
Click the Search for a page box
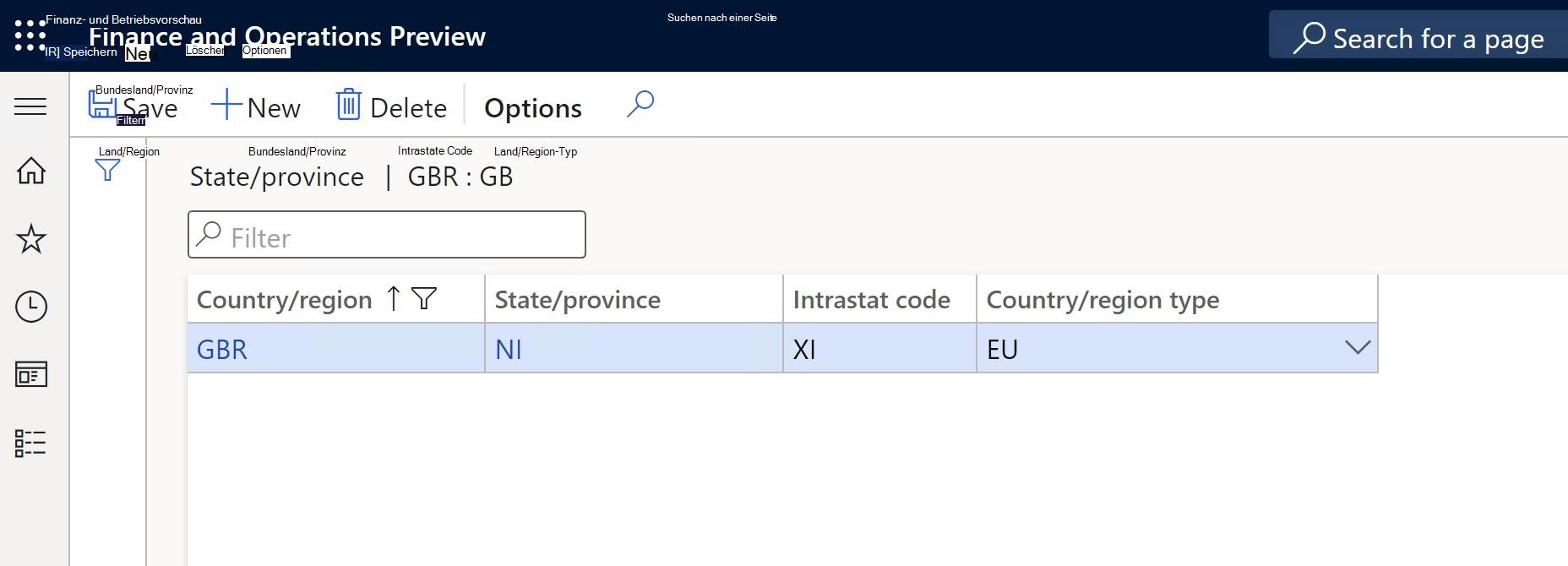1418,36
